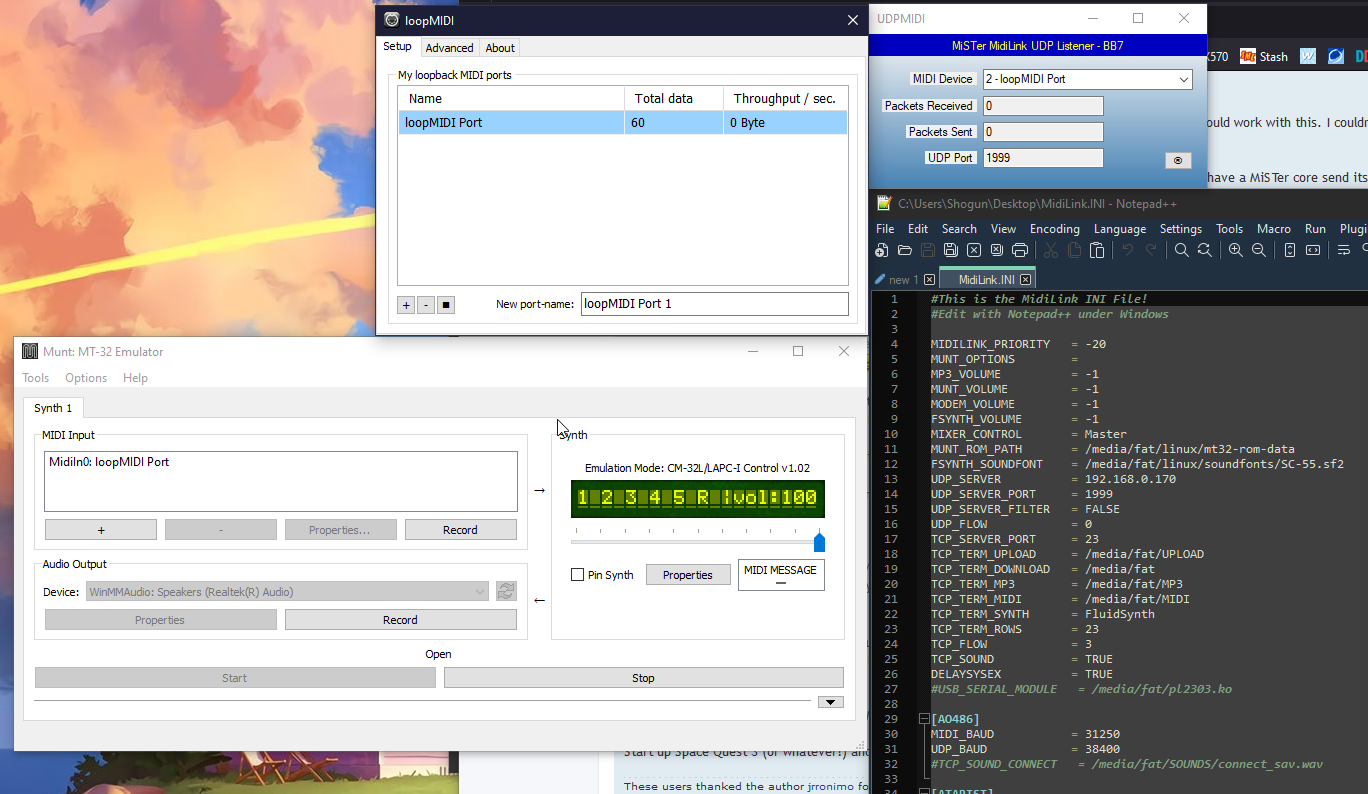Click the MIDI MESSAGE indicator box
Viewport: 1368px width, 794px height.
point(781,575)
